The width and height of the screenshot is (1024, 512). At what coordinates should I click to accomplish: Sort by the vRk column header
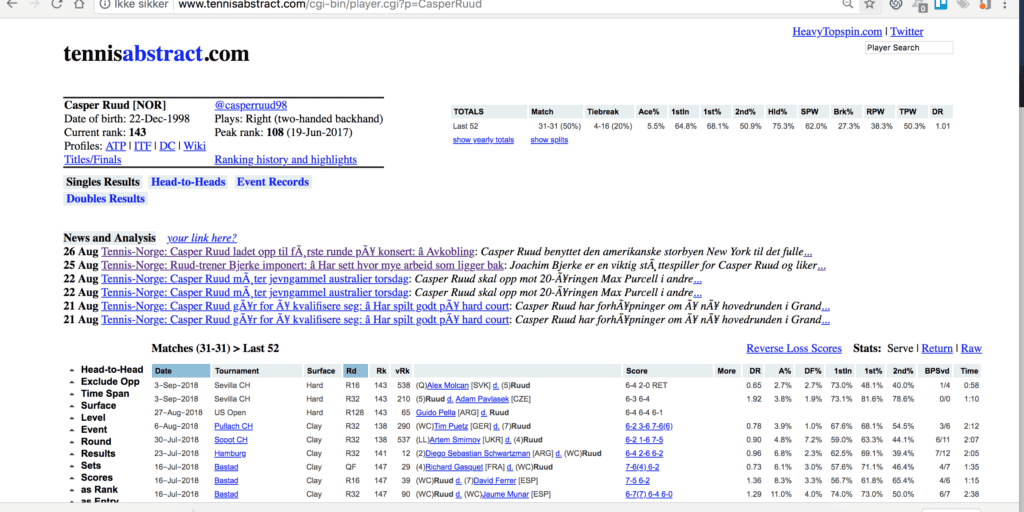click(402, 371)
